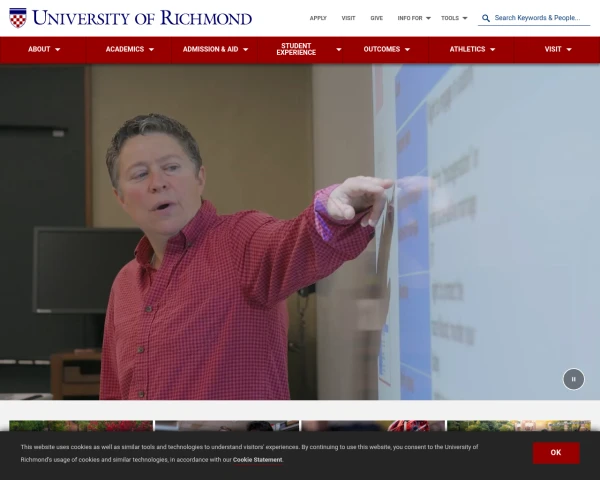Click the search magnifier icon

(486, 18)
